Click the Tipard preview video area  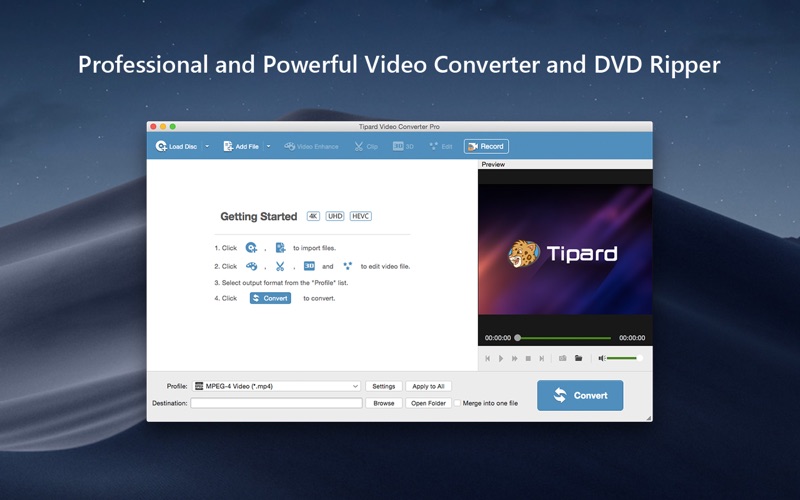click(565, 250)
